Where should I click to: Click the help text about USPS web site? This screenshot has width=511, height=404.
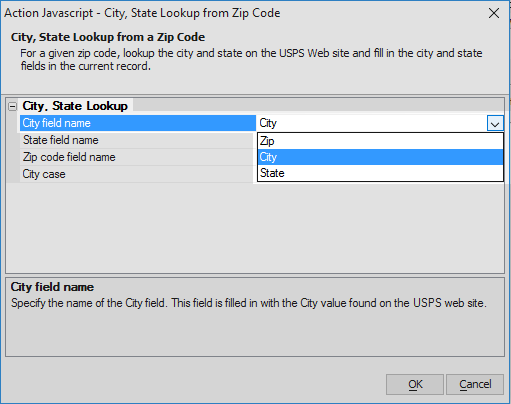point(249,303)
